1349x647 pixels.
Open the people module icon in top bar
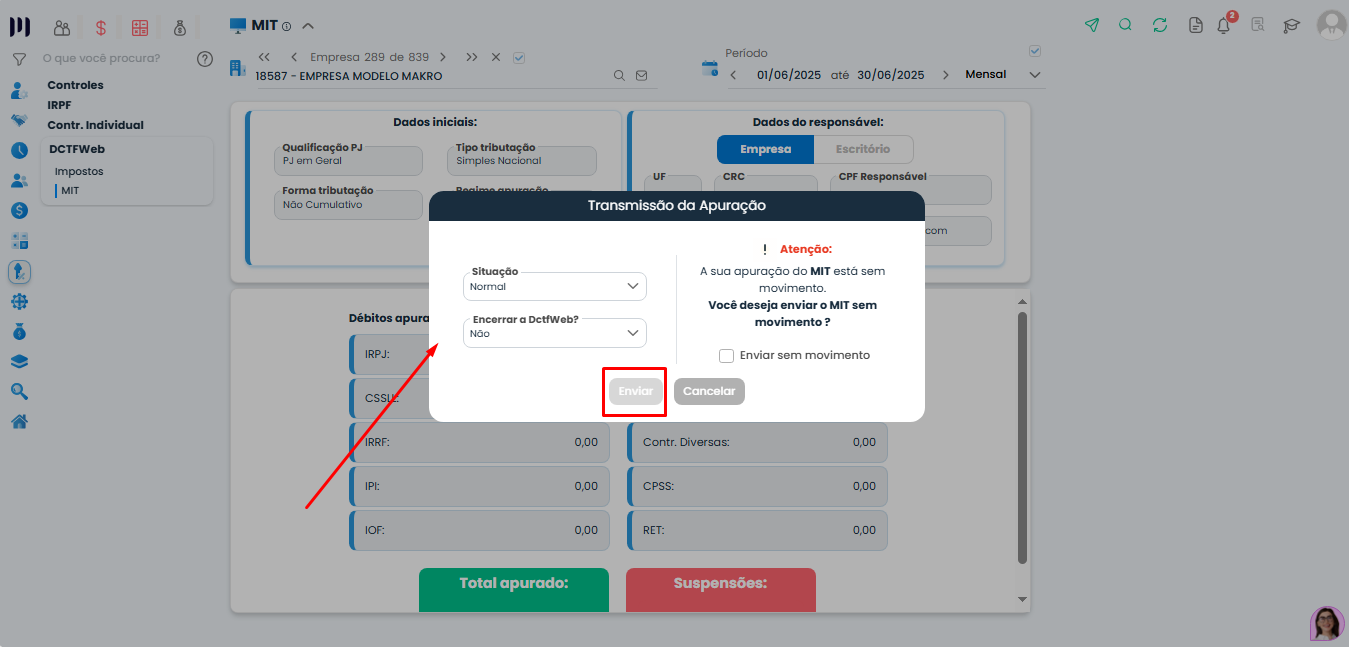(x=62, y=27)
